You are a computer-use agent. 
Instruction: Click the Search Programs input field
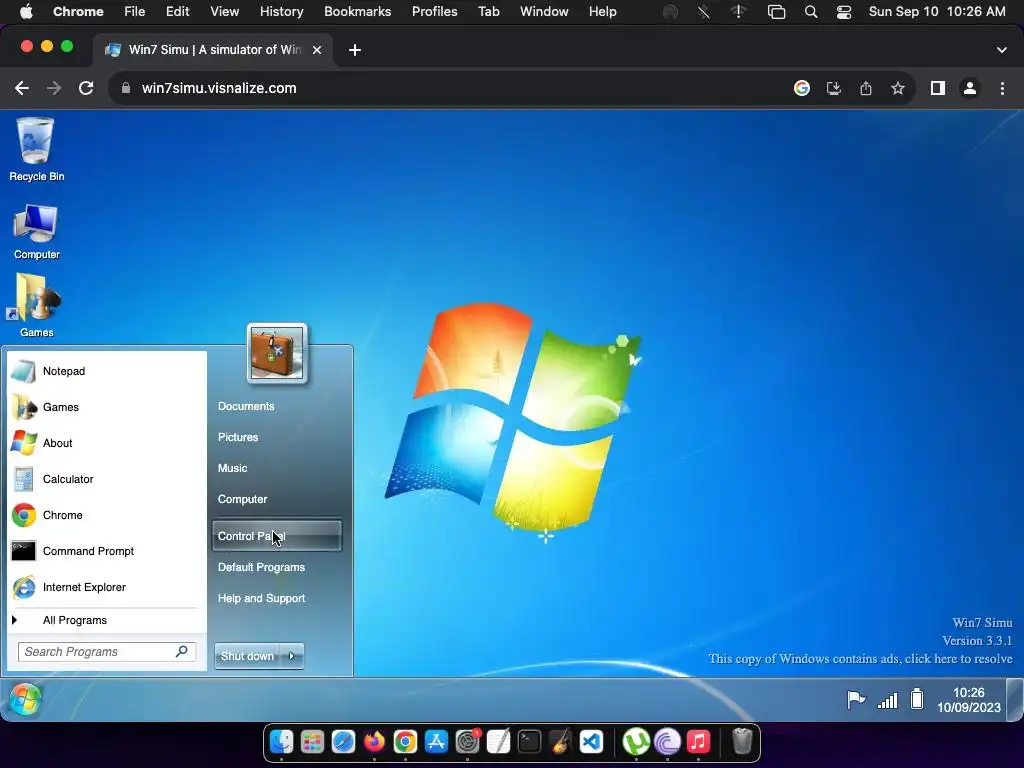click(x=107, y=652)
